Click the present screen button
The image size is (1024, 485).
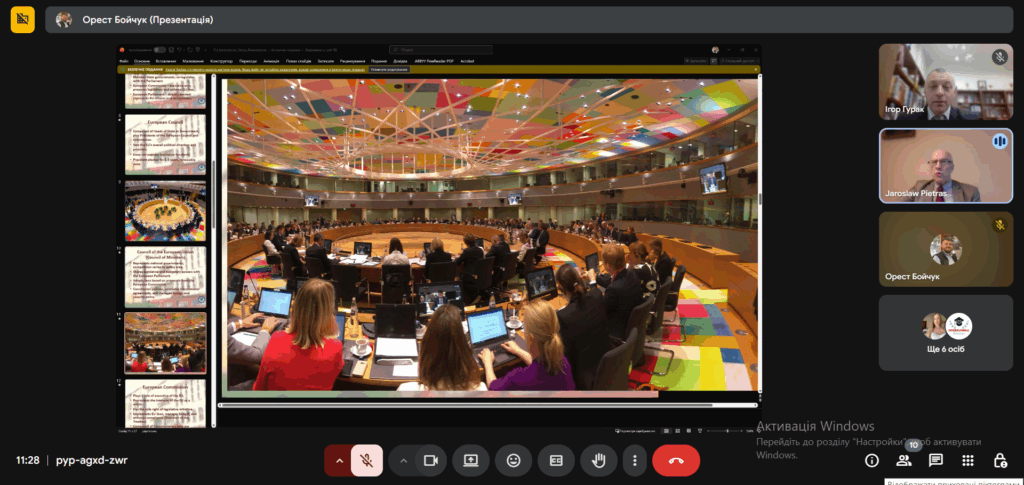pyautogui.click(x=470, y=460)
